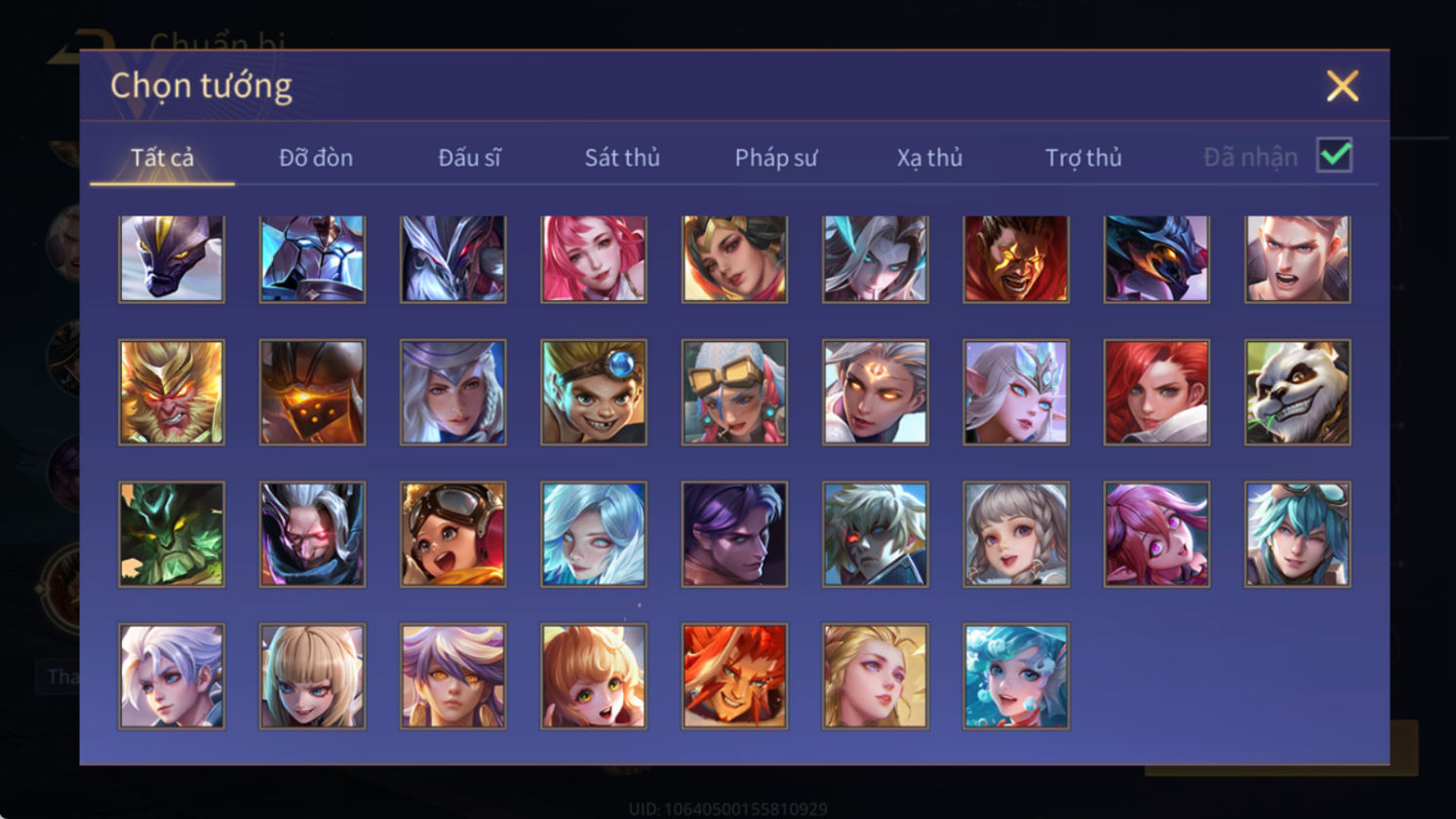Choose the golden monkey king hero
Screen dimensions: 1456x819
pyautogui.click(x=172, y=392)
